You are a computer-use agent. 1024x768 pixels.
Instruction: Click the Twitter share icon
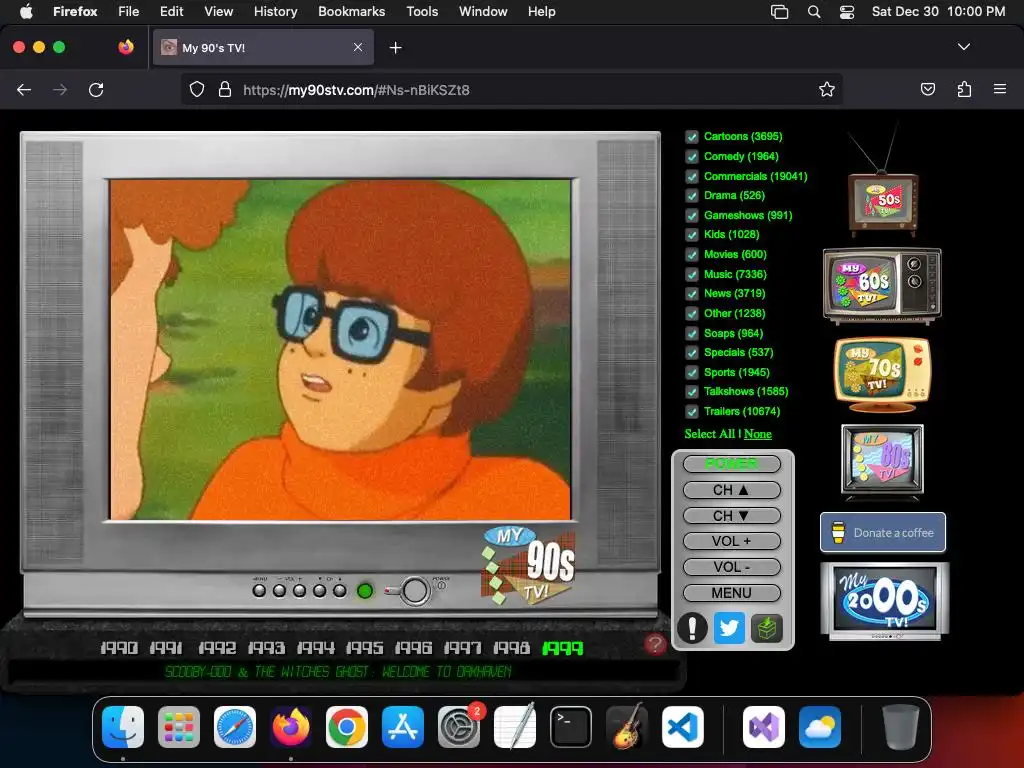(729, 628)
